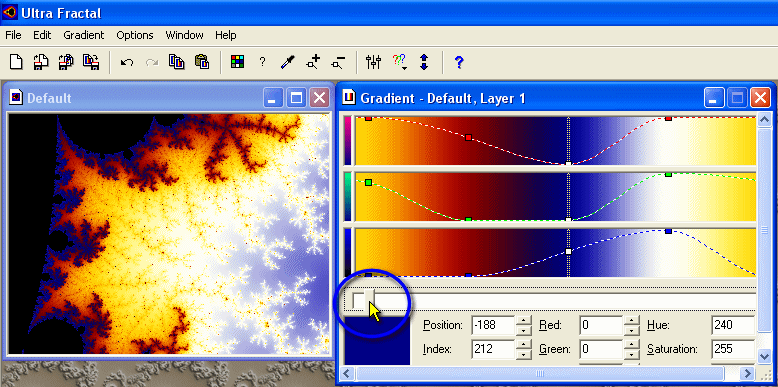Open the Options menu
Image resolution: width=778 pixels, height=387 pixels.
coord(135,35)
